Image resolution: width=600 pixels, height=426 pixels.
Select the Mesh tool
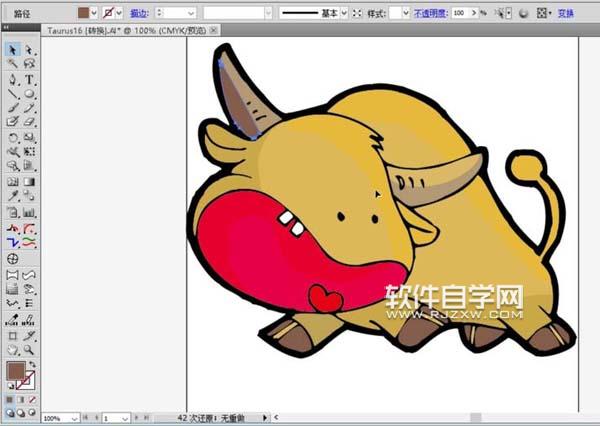12,182
